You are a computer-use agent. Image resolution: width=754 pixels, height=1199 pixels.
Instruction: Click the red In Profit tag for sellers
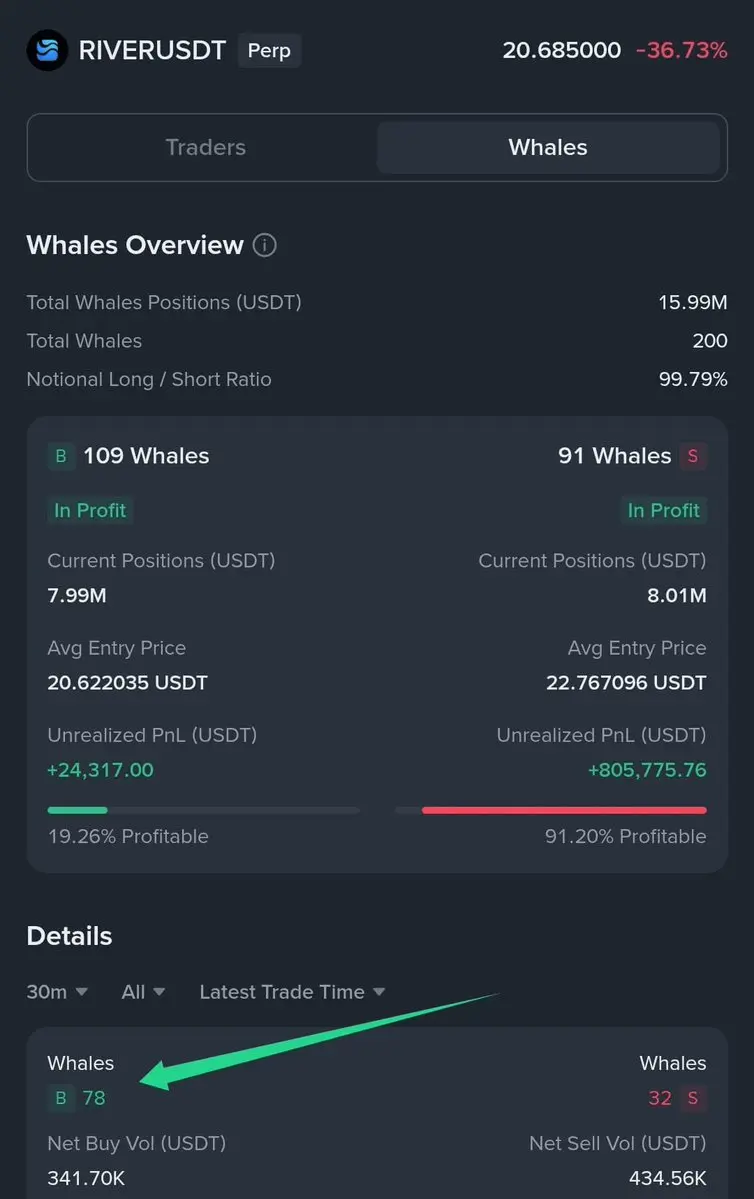coord(663,510)
